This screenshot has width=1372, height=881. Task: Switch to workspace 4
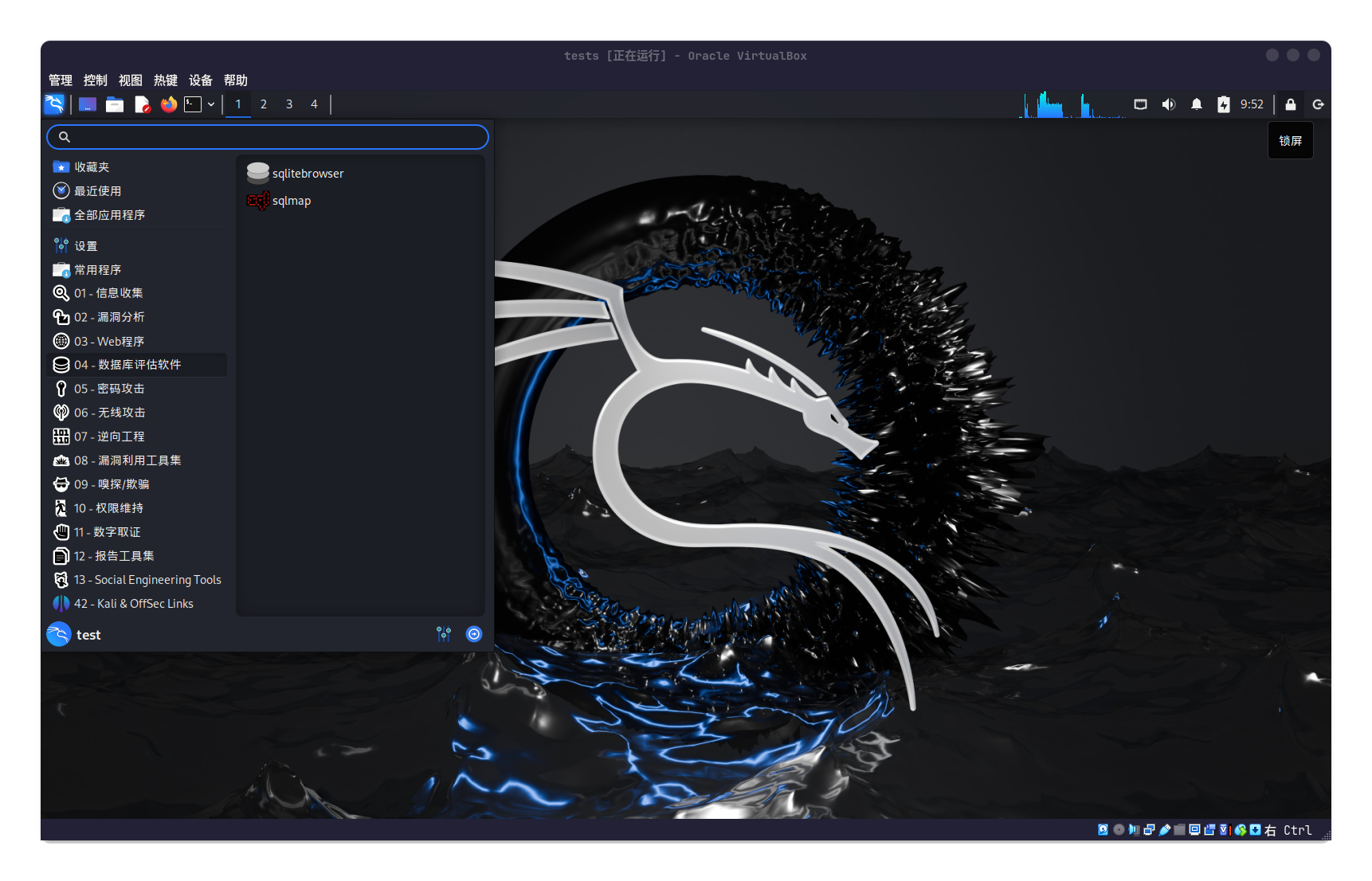pyautogui.click(x=314, y=104)
